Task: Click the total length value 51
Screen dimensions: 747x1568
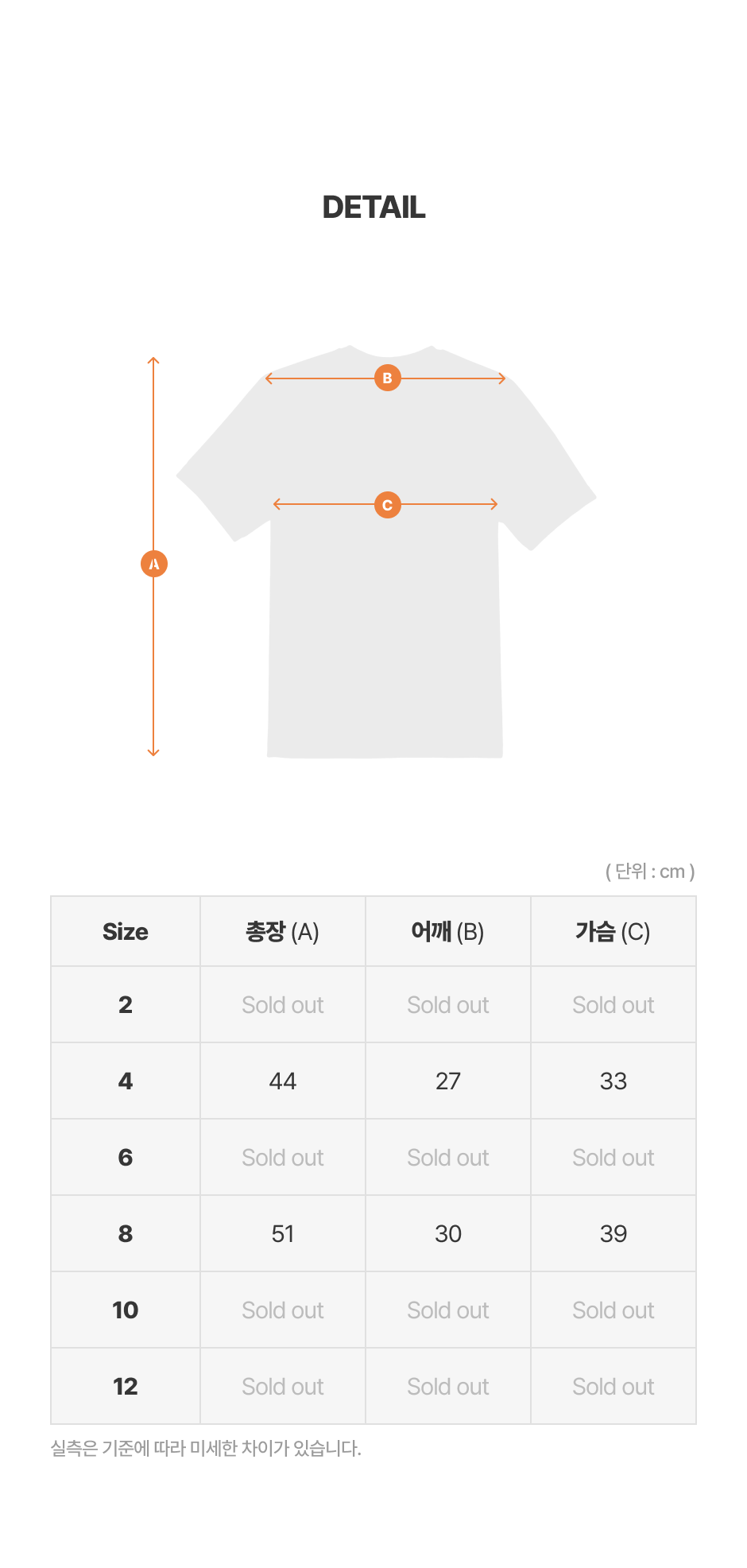Action: [x=282, y=1234]
